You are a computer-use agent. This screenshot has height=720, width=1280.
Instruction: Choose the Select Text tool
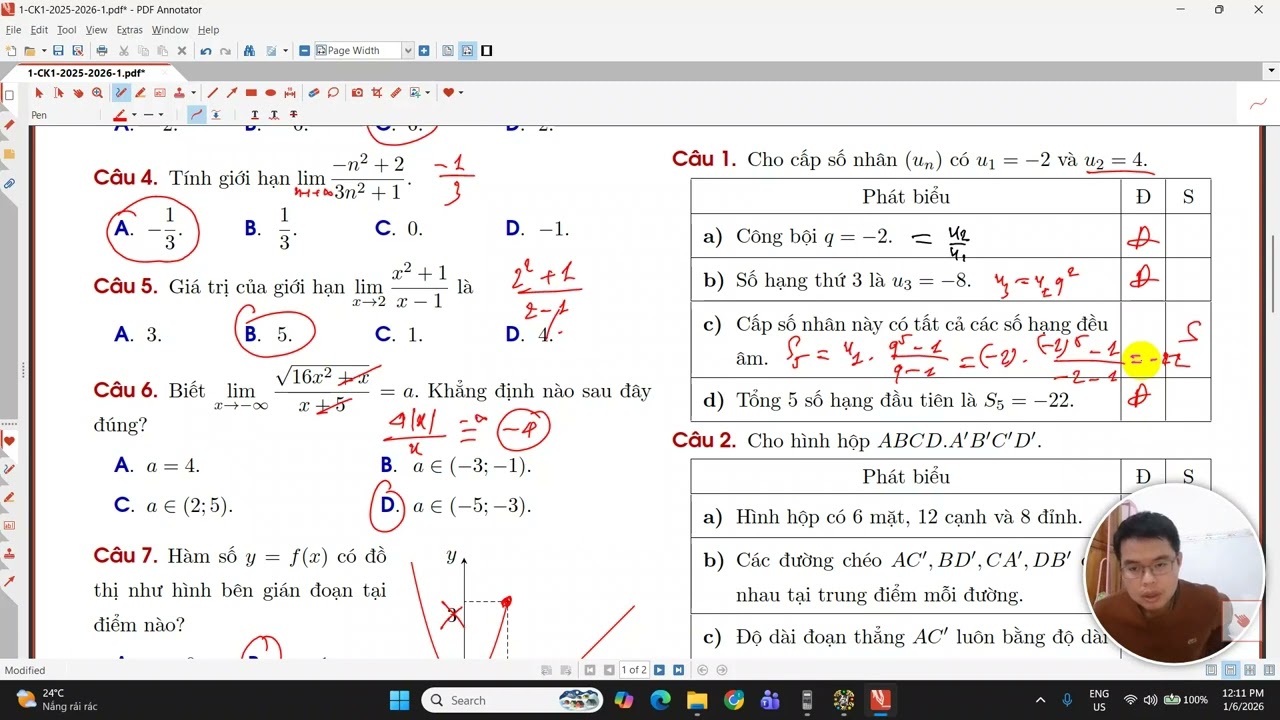click(59, 92)
